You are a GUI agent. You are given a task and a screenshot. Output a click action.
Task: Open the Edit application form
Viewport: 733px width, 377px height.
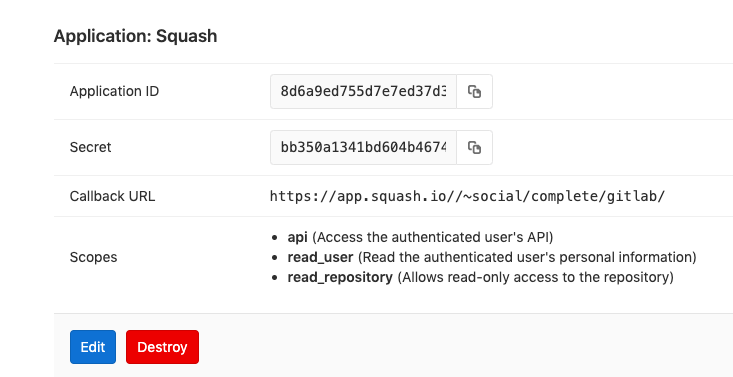click(x=93, y=347)
